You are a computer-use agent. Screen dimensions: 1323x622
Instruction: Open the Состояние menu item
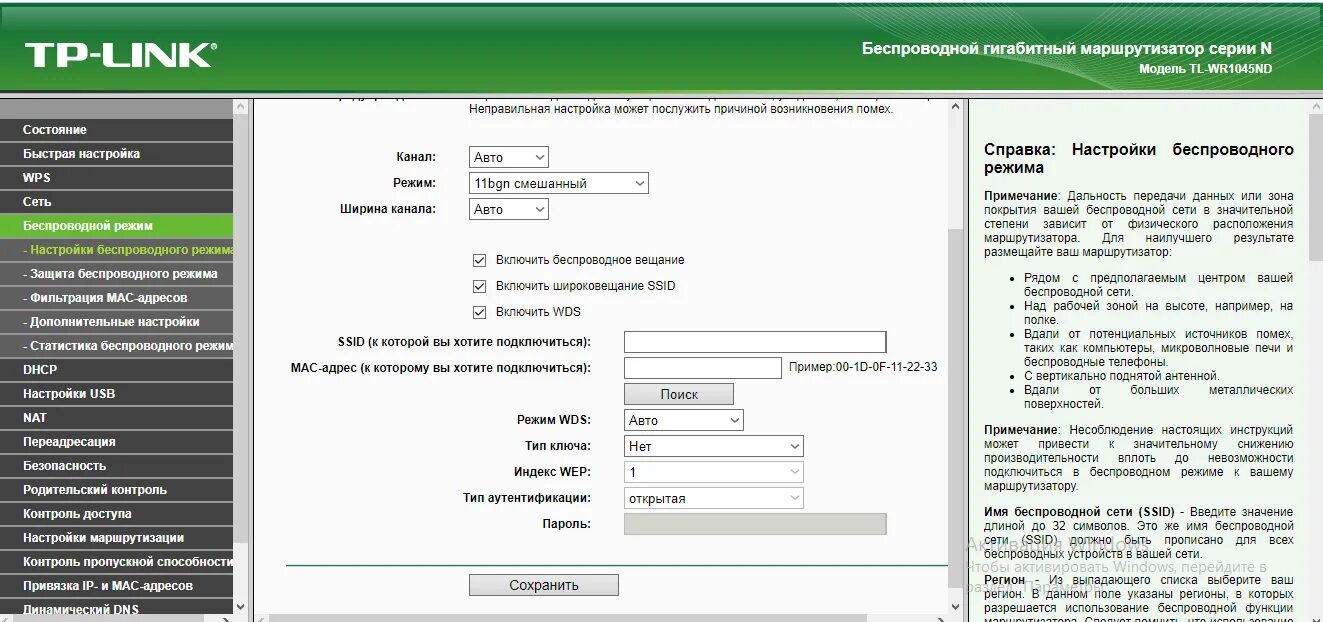pyautogui.click(x=116, y=130)
